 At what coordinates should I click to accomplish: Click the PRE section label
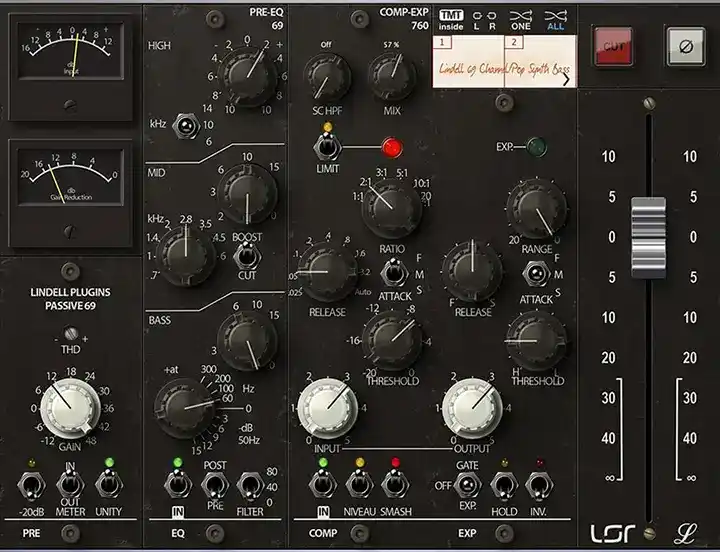(31, 533)
